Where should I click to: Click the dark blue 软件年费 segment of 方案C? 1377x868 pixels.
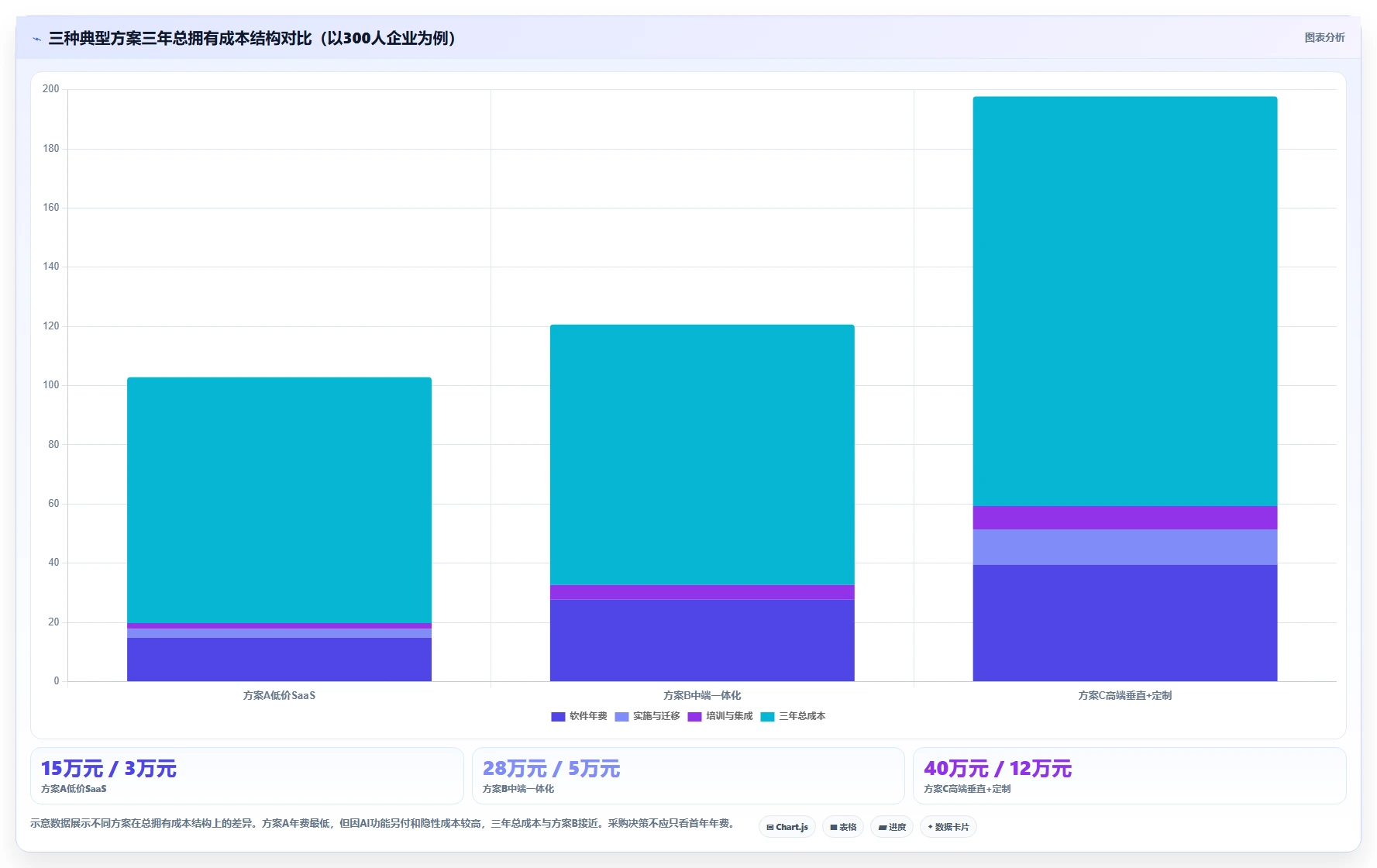pyautogui.click(x=1125, y=623)
